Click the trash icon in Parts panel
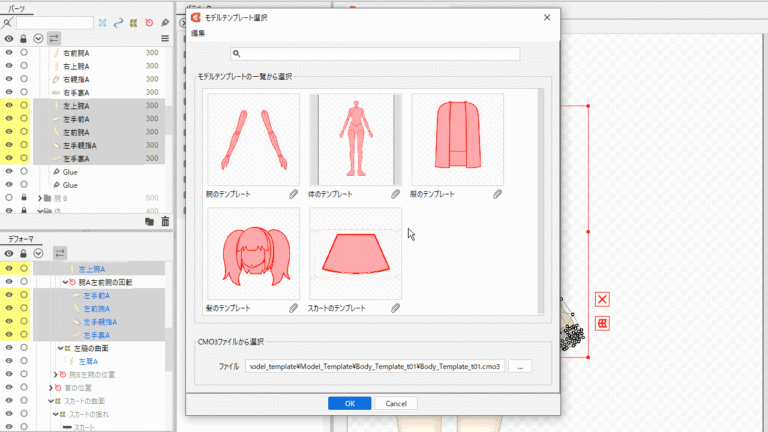The height and width of the screenshot is (432, 768). click(165, 222)
